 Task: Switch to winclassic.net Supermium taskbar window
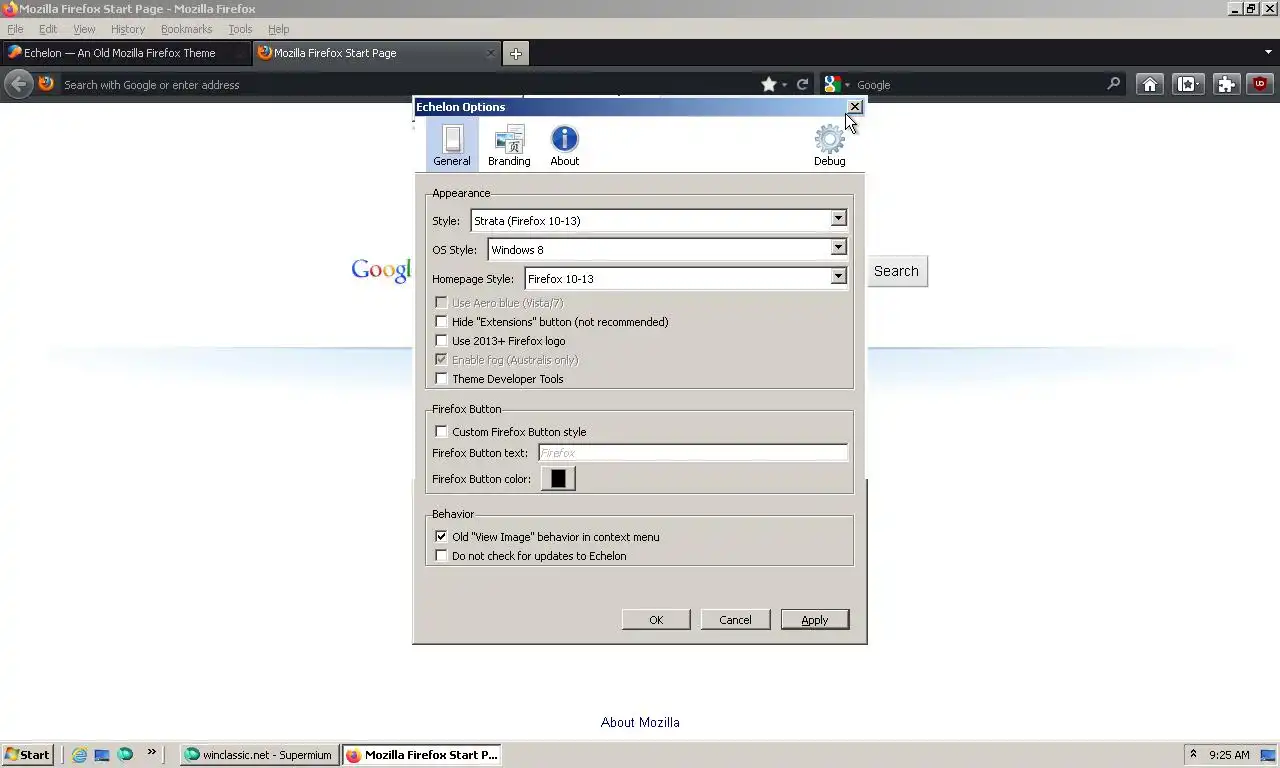click(259, 755)
